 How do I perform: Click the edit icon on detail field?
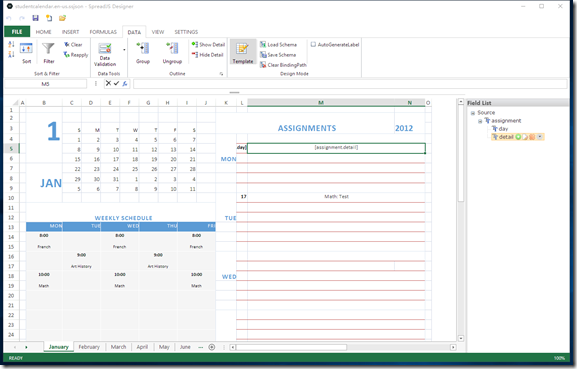[x=525, y=137]
